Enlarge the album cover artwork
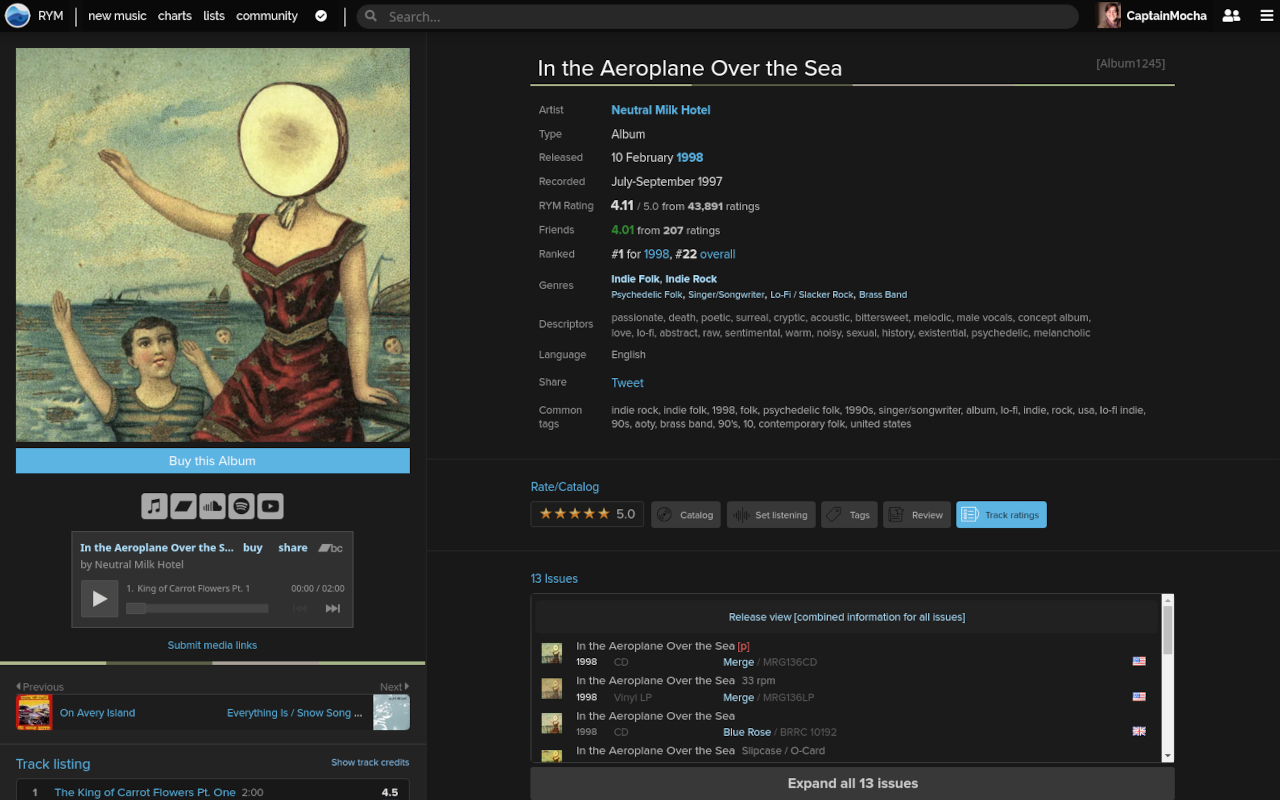This screenshot has height=800, width=1280. tap(213, 245)
